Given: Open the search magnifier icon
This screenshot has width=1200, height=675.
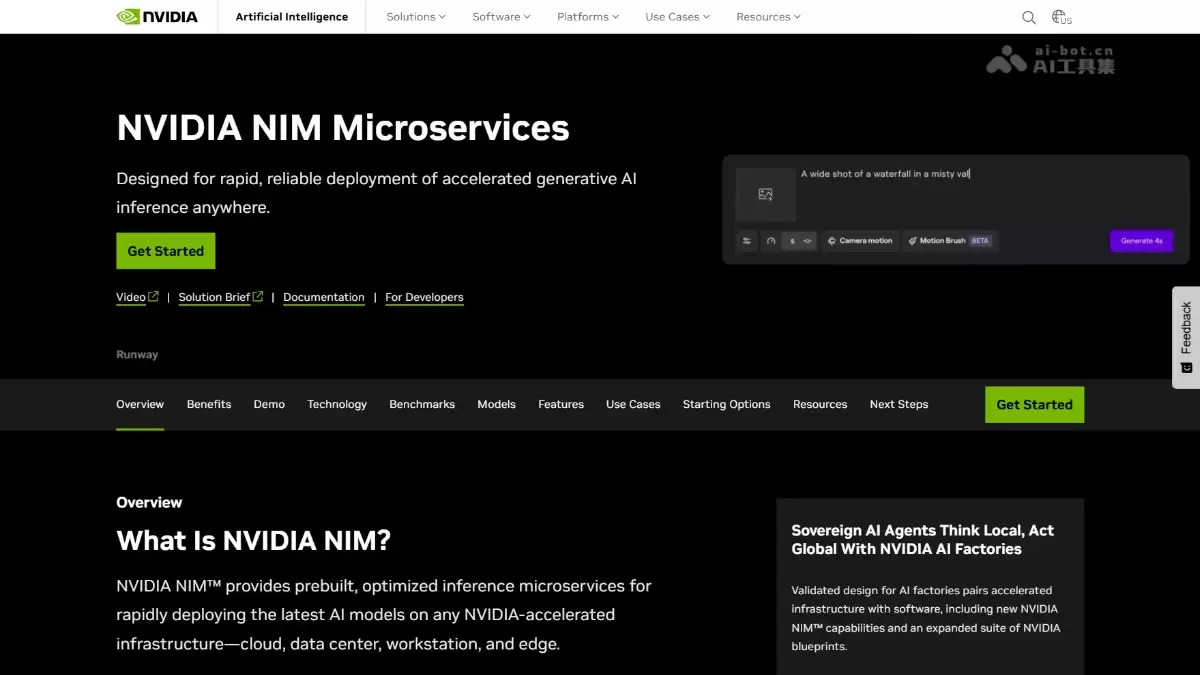Looking at the screenshot, I should (1029, 17).
